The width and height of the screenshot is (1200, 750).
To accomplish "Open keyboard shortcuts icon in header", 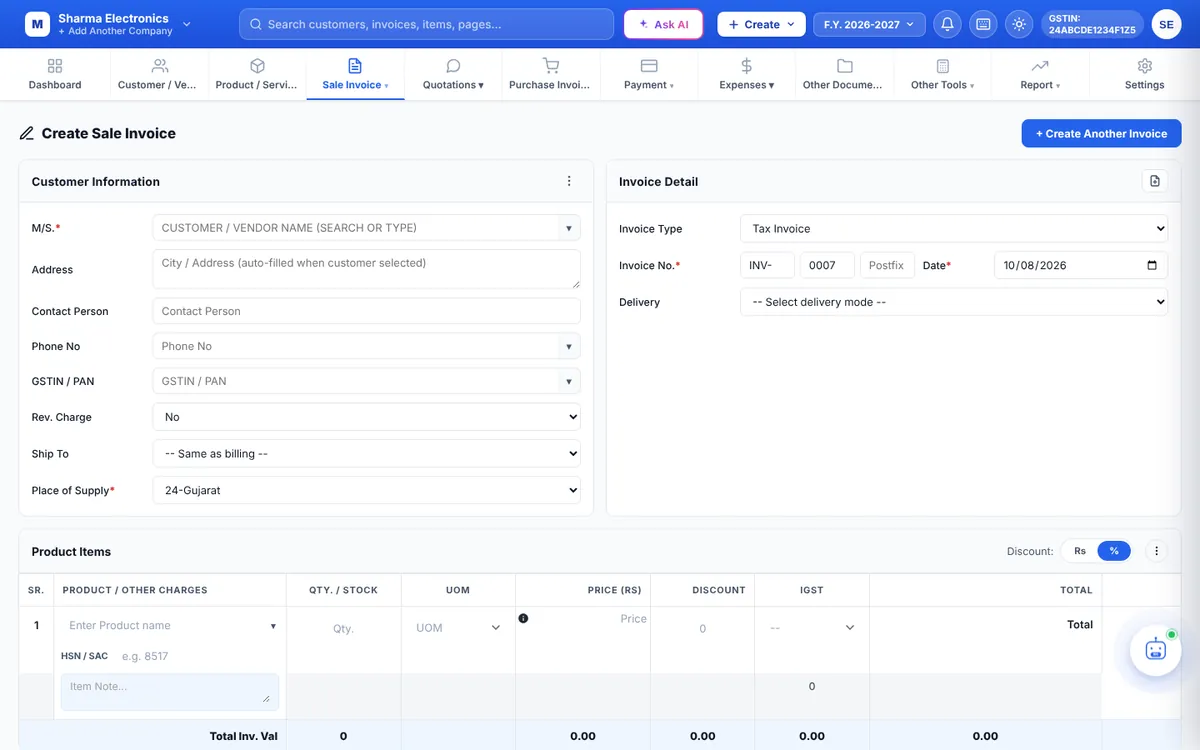I will pos(983,24).
